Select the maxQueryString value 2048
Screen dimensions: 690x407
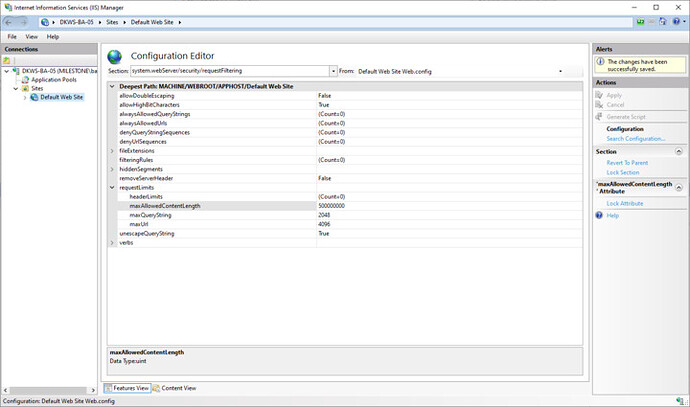(x=324, y=215)
